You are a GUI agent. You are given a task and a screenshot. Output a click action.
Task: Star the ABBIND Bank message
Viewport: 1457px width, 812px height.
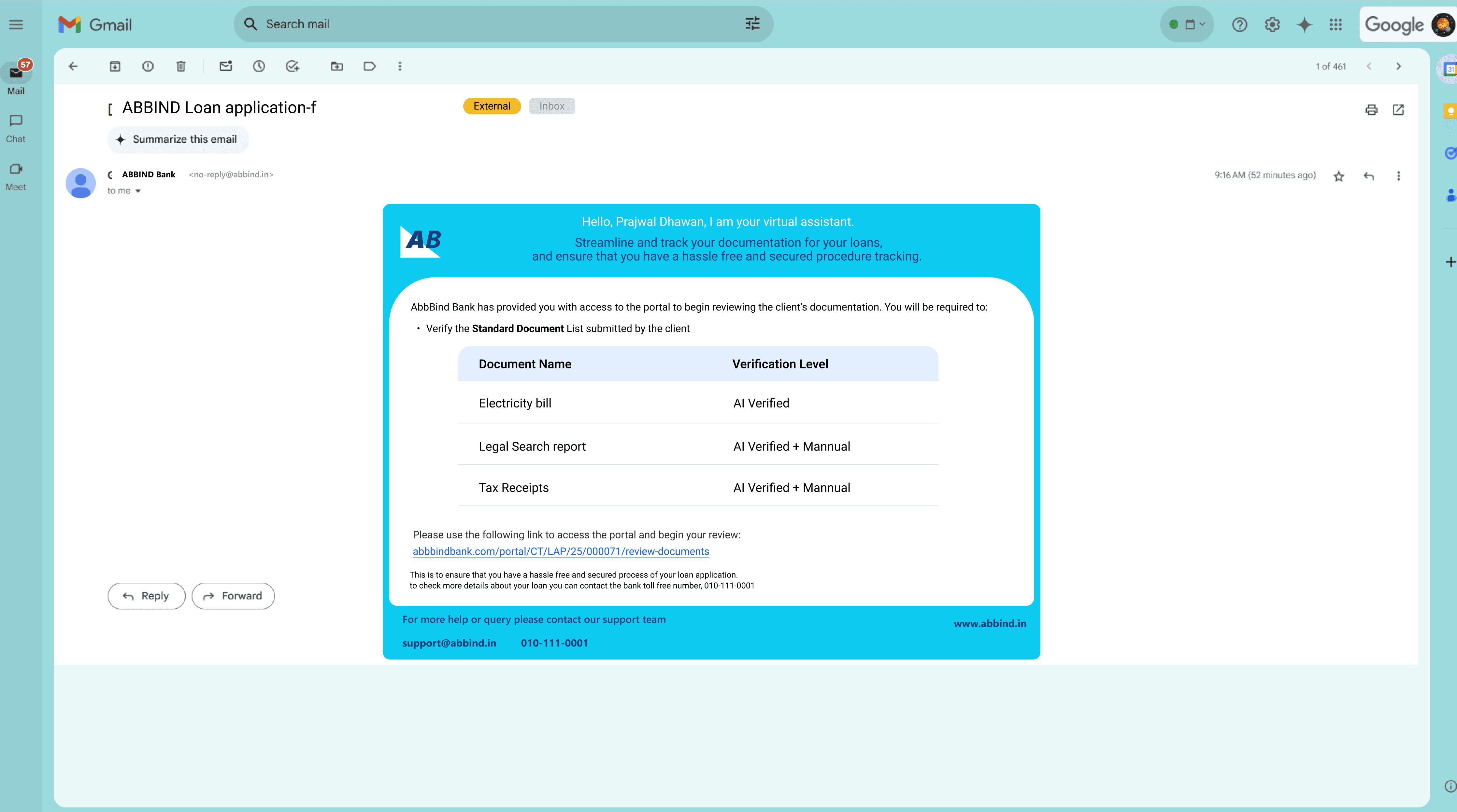[x=1339, y=177]
